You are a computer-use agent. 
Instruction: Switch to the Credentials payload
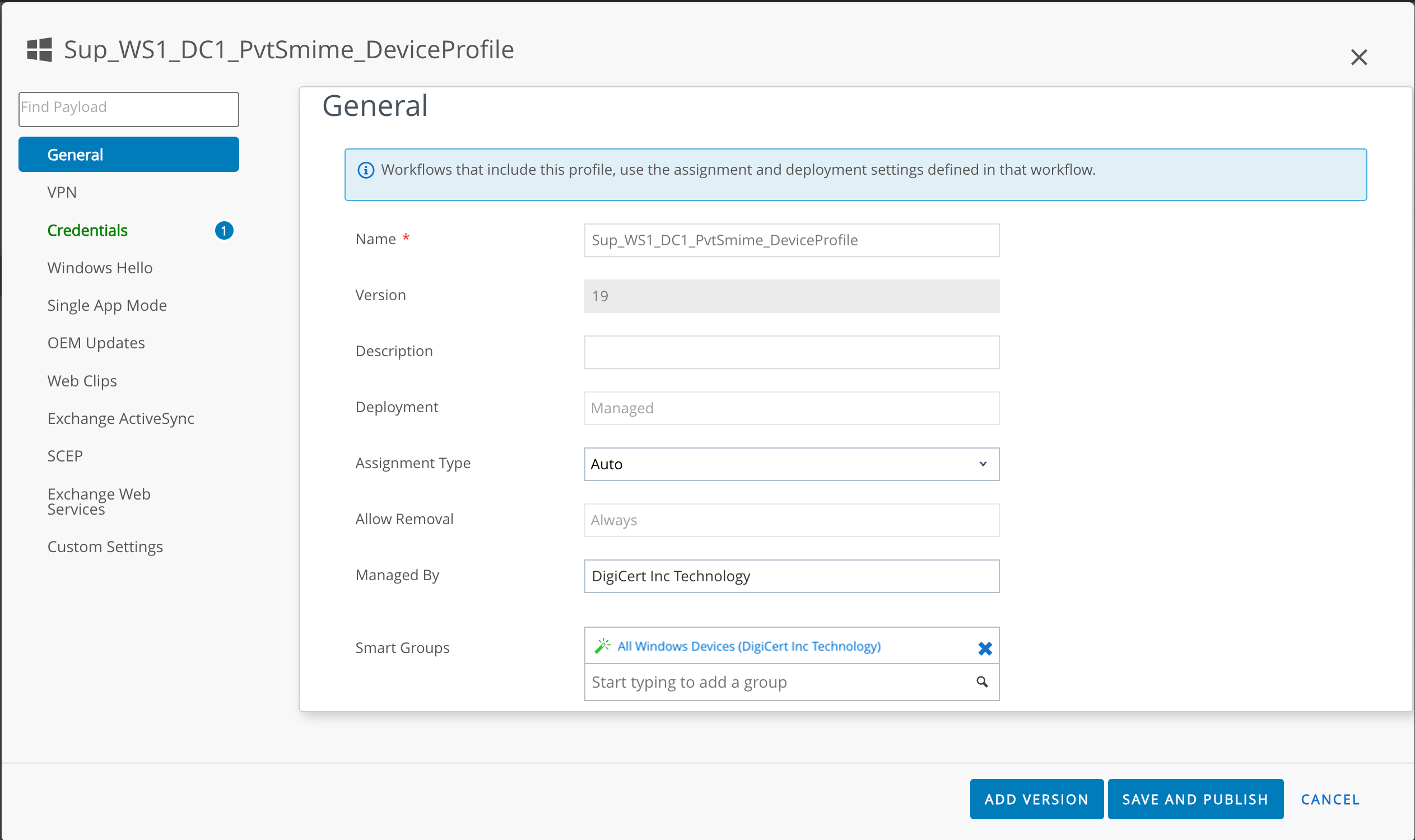coord(87,230)
